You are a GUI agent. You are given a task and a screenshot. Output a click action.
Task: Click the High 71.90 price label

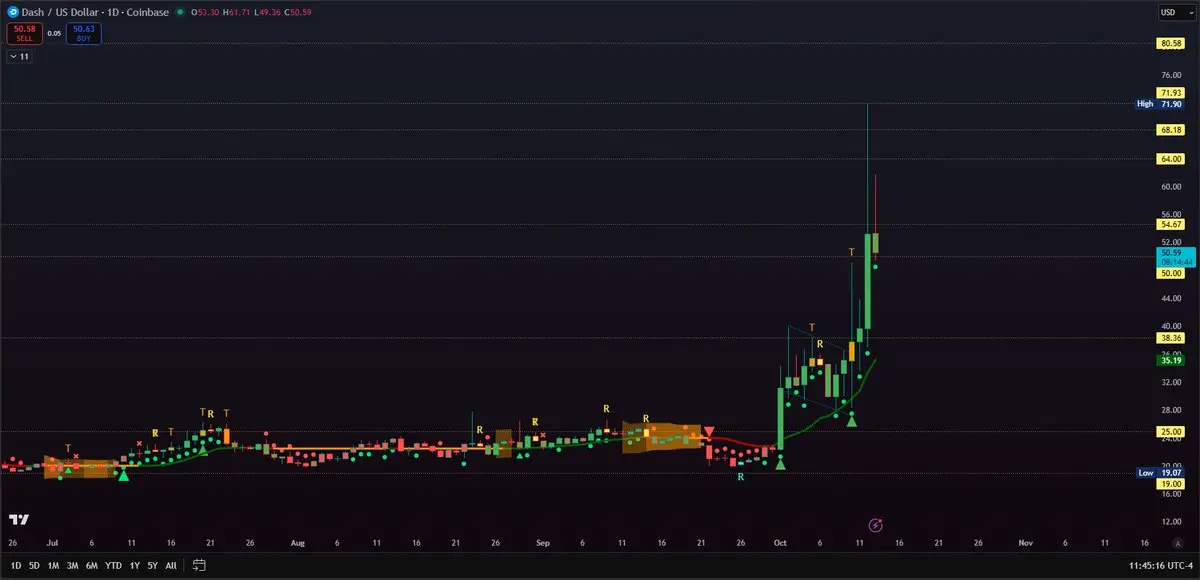[x=1160, y=104]
